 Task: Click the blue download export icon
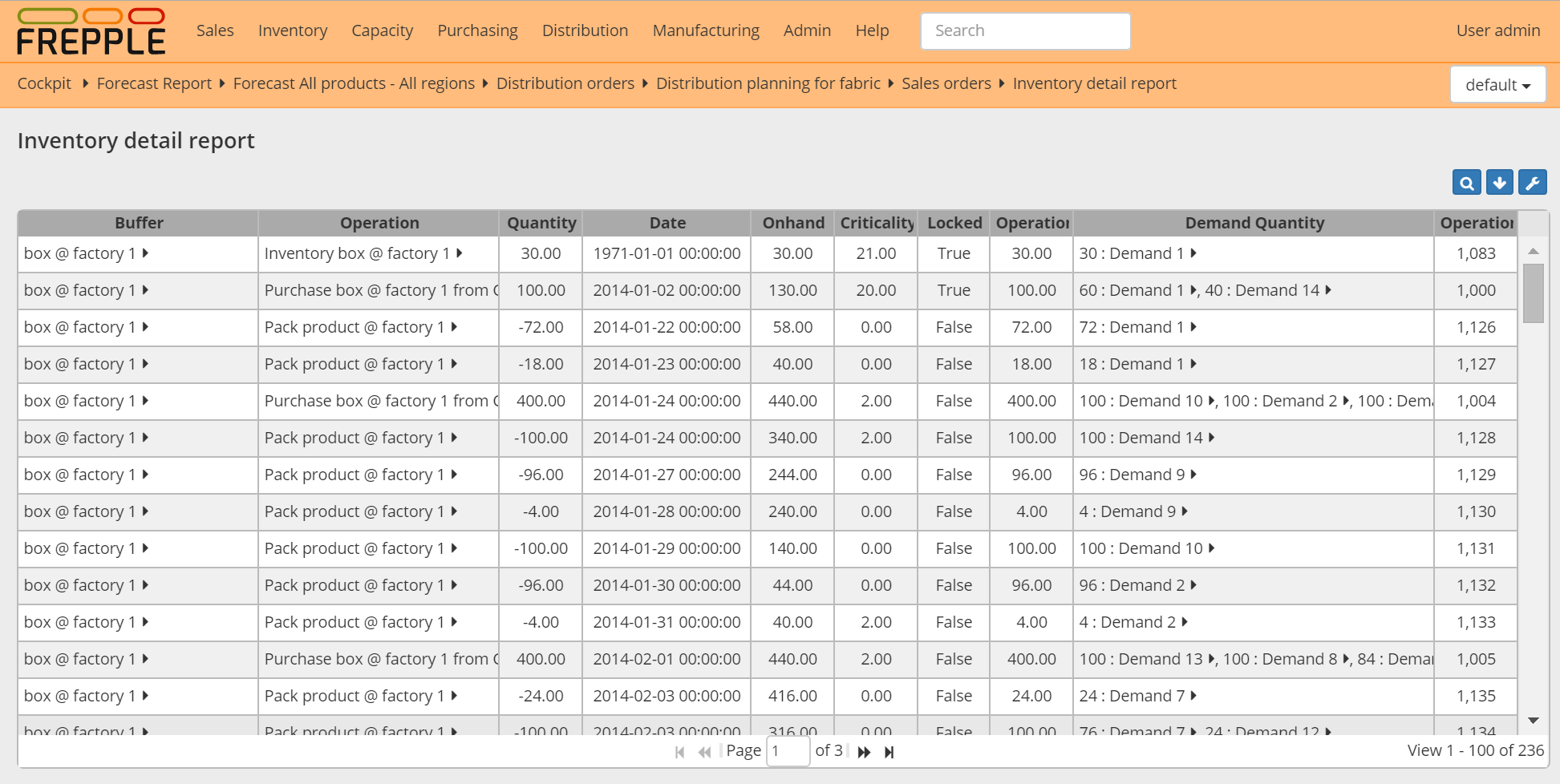[x=1499, y=183]
